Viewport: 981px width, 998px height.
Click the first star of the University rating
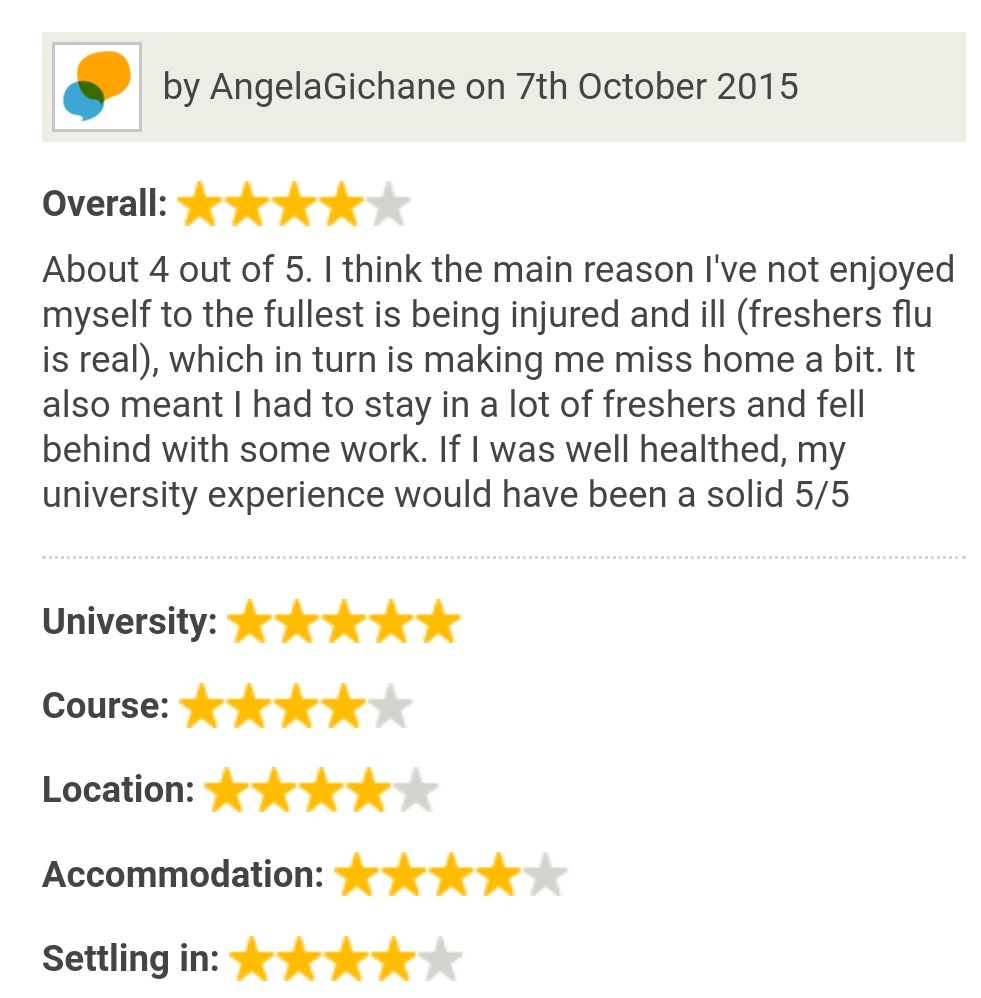coord(250,621)
